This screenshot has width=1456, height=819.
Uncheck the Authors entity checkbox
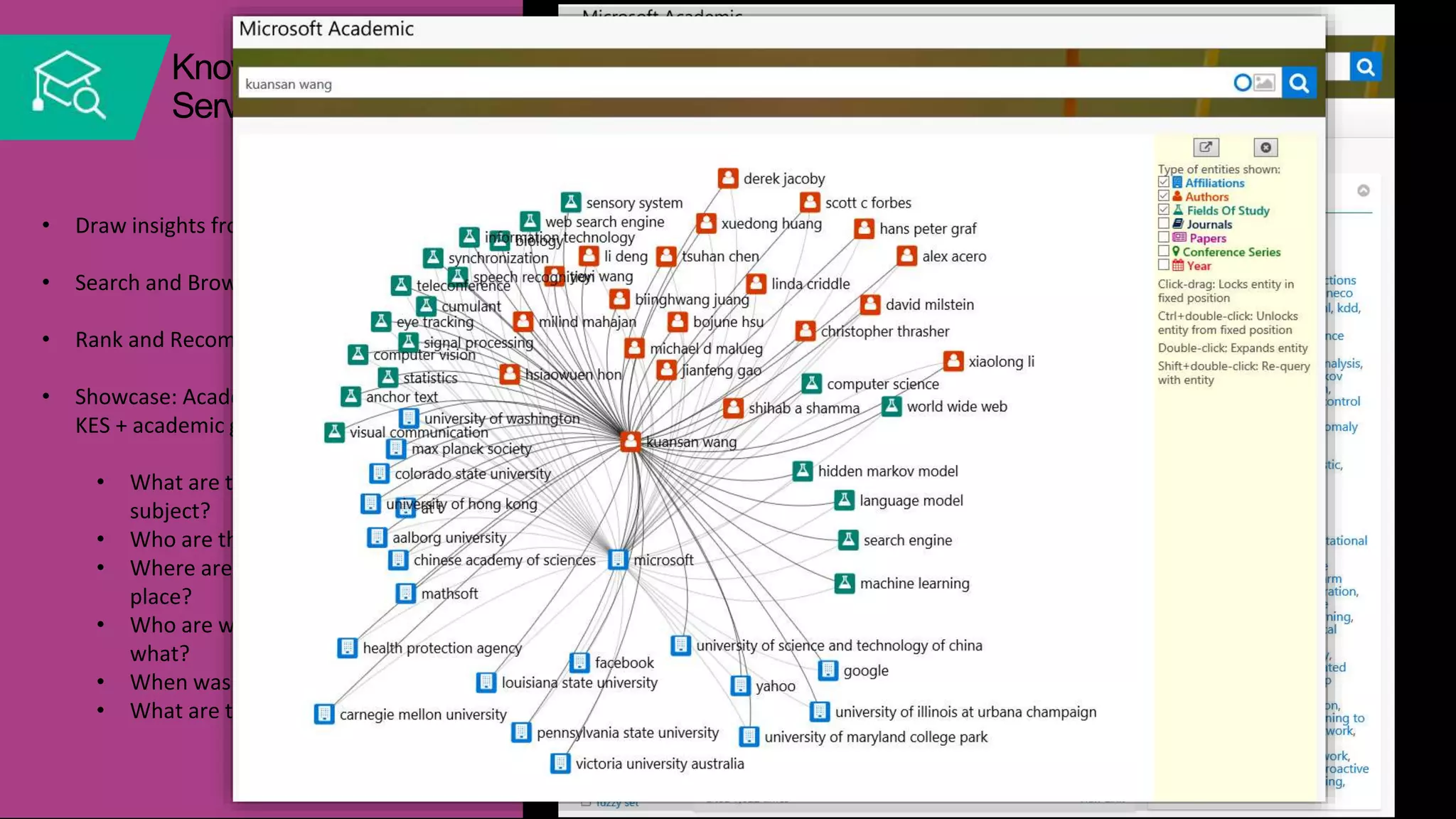click(x=1163, y=196)
